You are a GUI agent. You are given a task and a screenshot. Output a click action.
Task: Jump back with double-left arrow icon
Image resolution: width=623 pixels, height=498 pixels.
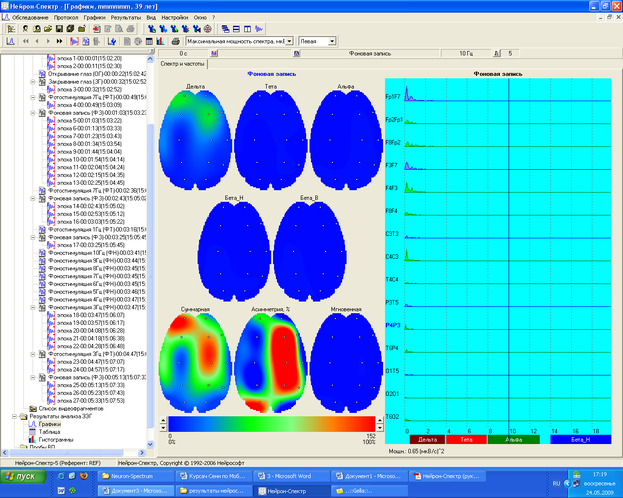tap(26, 41)
